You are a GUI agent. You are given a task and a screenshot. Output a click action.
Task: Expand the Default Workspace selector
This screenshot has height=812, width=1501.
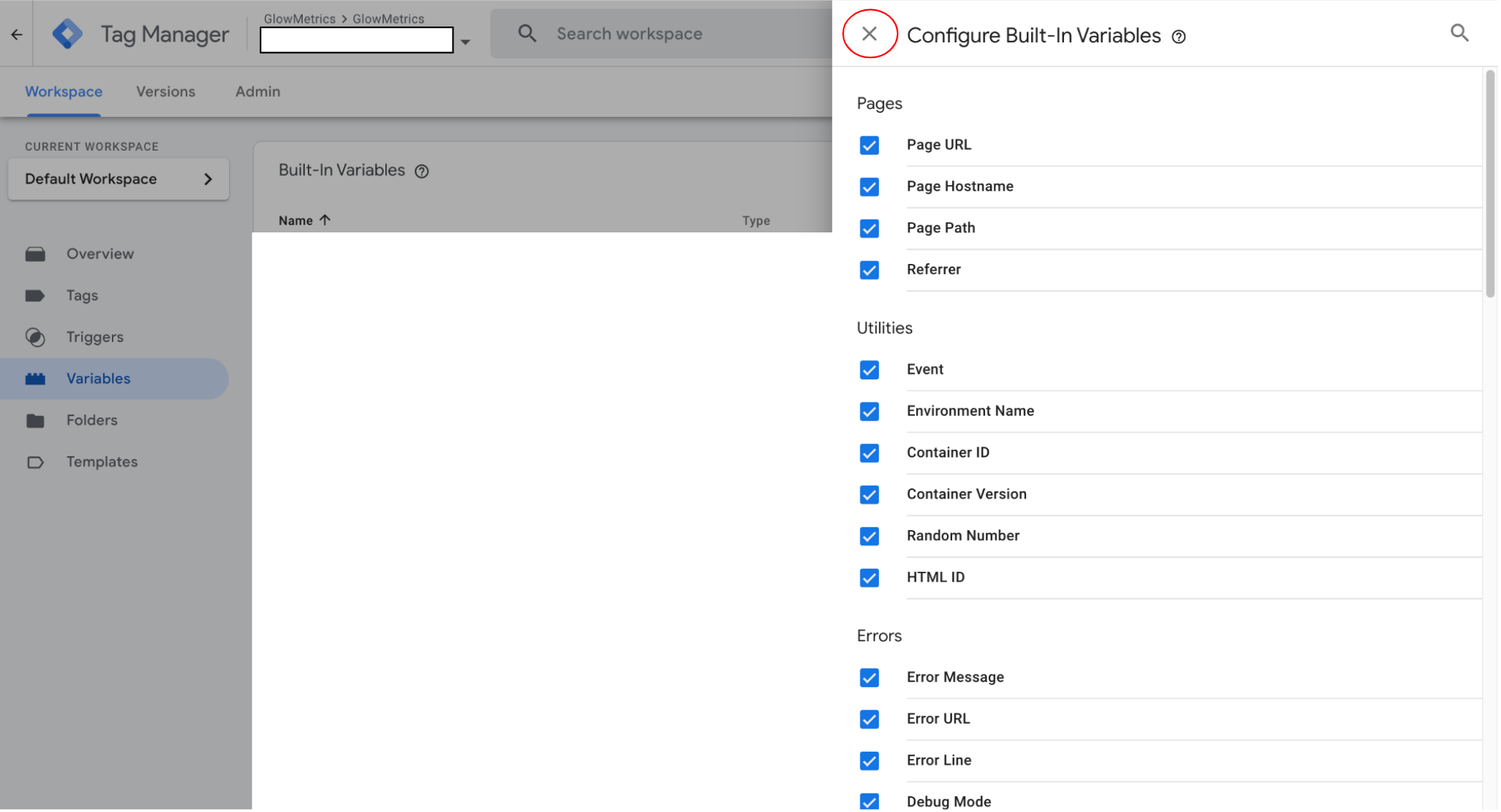tap(118, 179)
